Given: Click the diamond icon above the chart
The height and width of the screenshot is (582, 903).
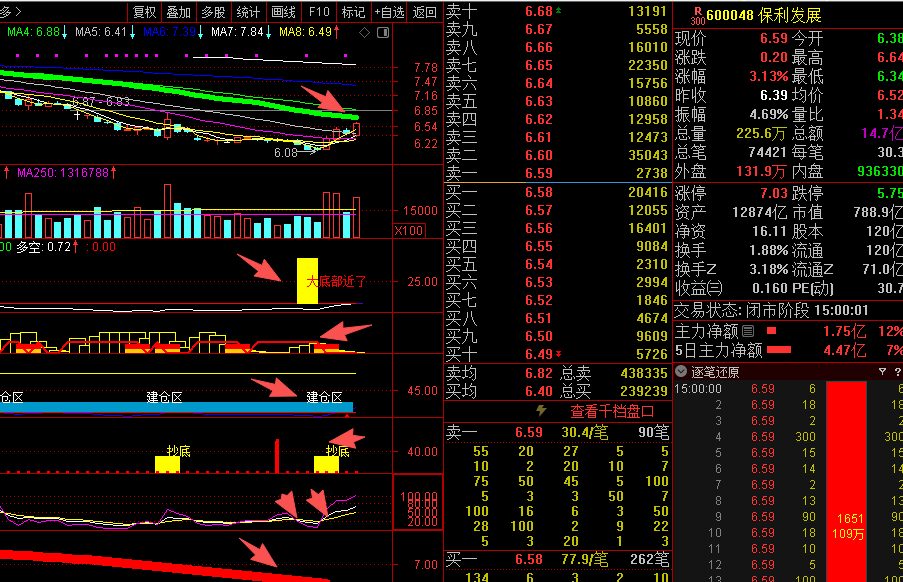Looking at the screenshot, I should click(x=365, y=32).
